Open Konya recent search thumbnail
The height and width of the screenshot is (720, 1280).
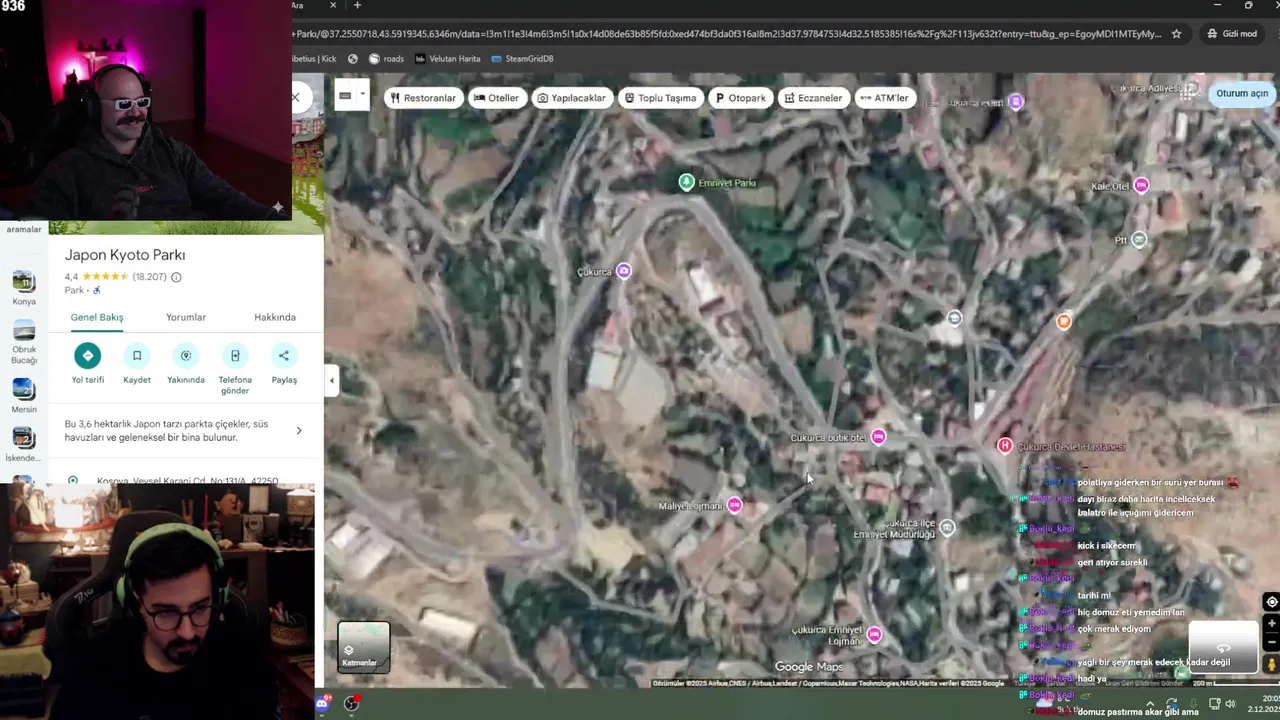23,281
